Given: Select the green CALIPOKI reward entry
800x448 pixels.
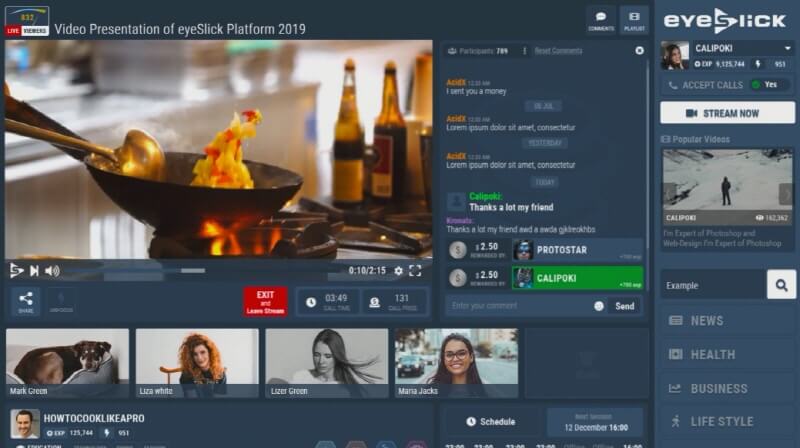Looking at the screenshot, I should 578,278.
